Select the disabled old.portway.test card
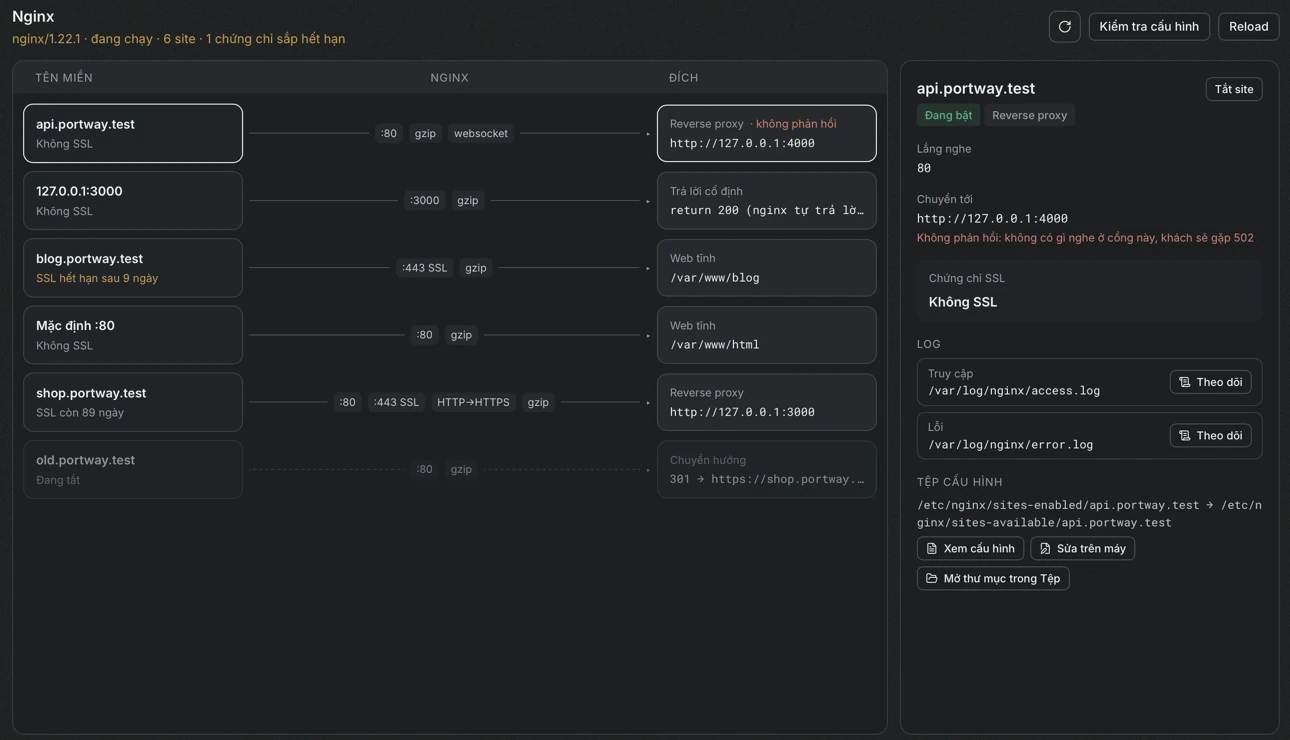The height and width of the screenshot is (740, 1290). [x=133, y=469]
